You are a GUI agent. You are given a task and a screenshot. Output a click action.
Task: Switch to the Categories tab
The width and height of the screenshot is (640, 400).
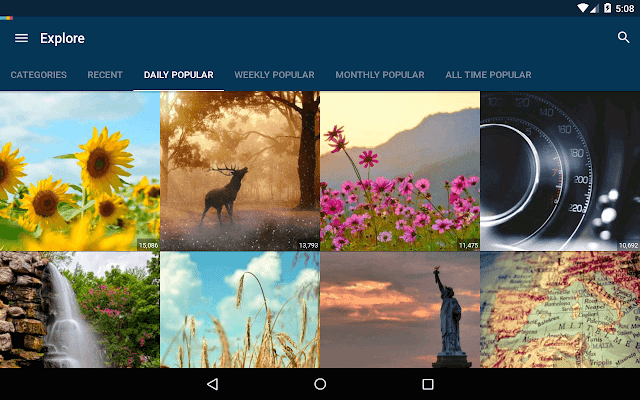point(38,75)
